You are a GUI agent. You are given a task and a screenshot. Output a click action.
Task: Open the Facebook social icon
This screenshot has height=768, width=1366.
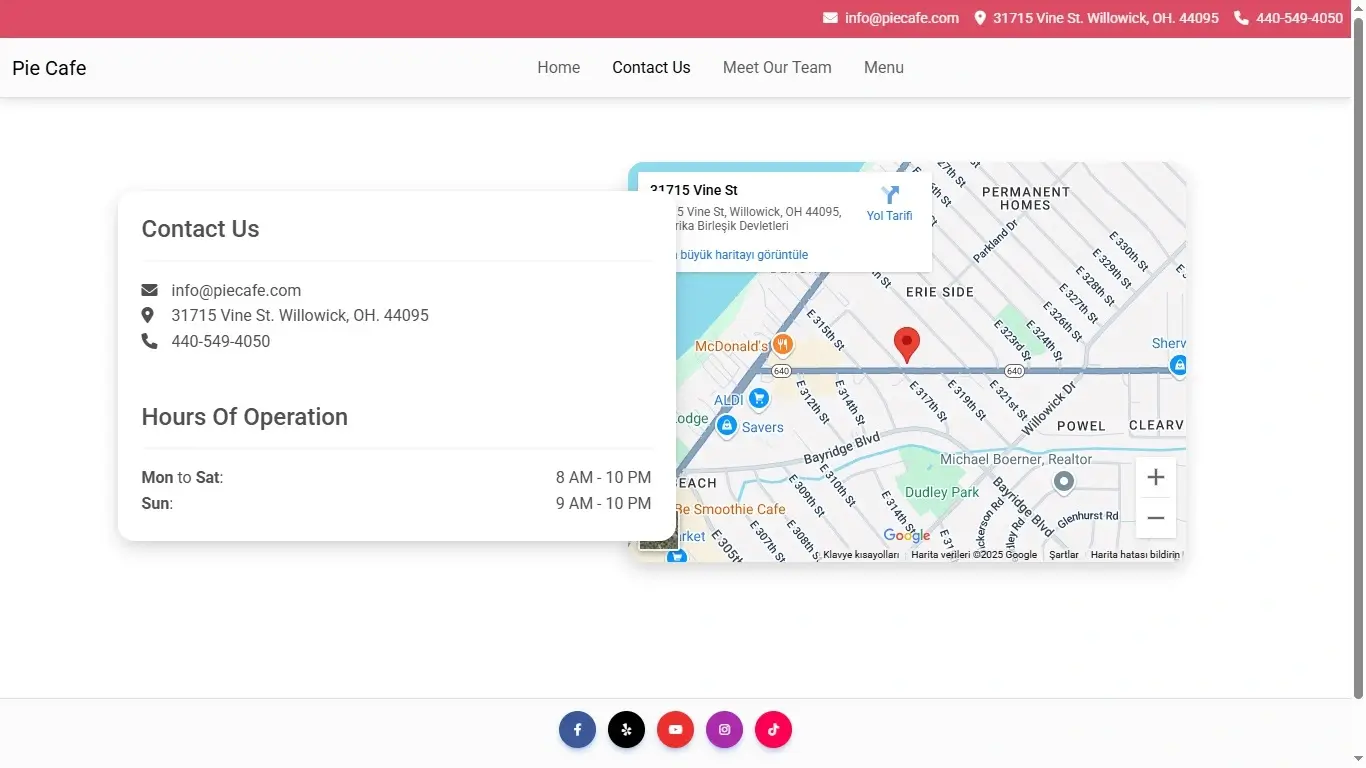[577, 729]
